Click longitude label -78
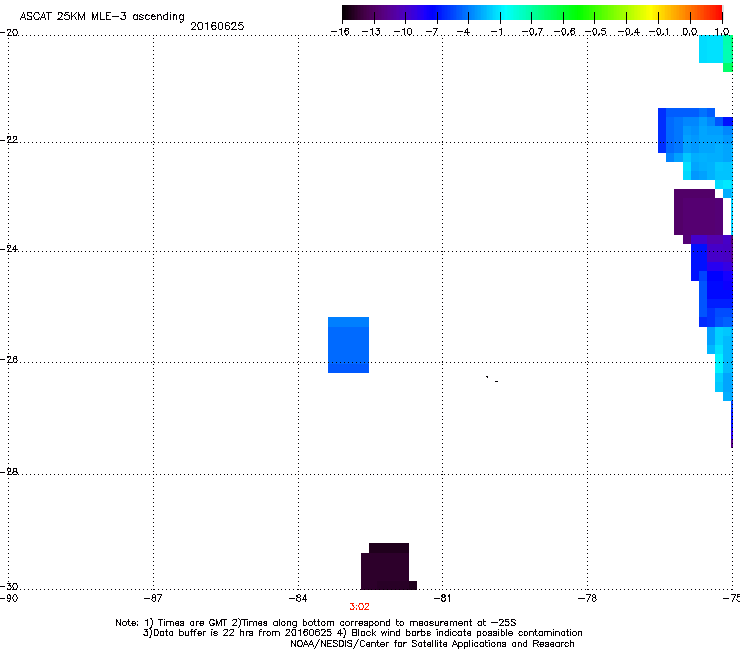This screenshot has width=740, height=650. tap(587, 599)
